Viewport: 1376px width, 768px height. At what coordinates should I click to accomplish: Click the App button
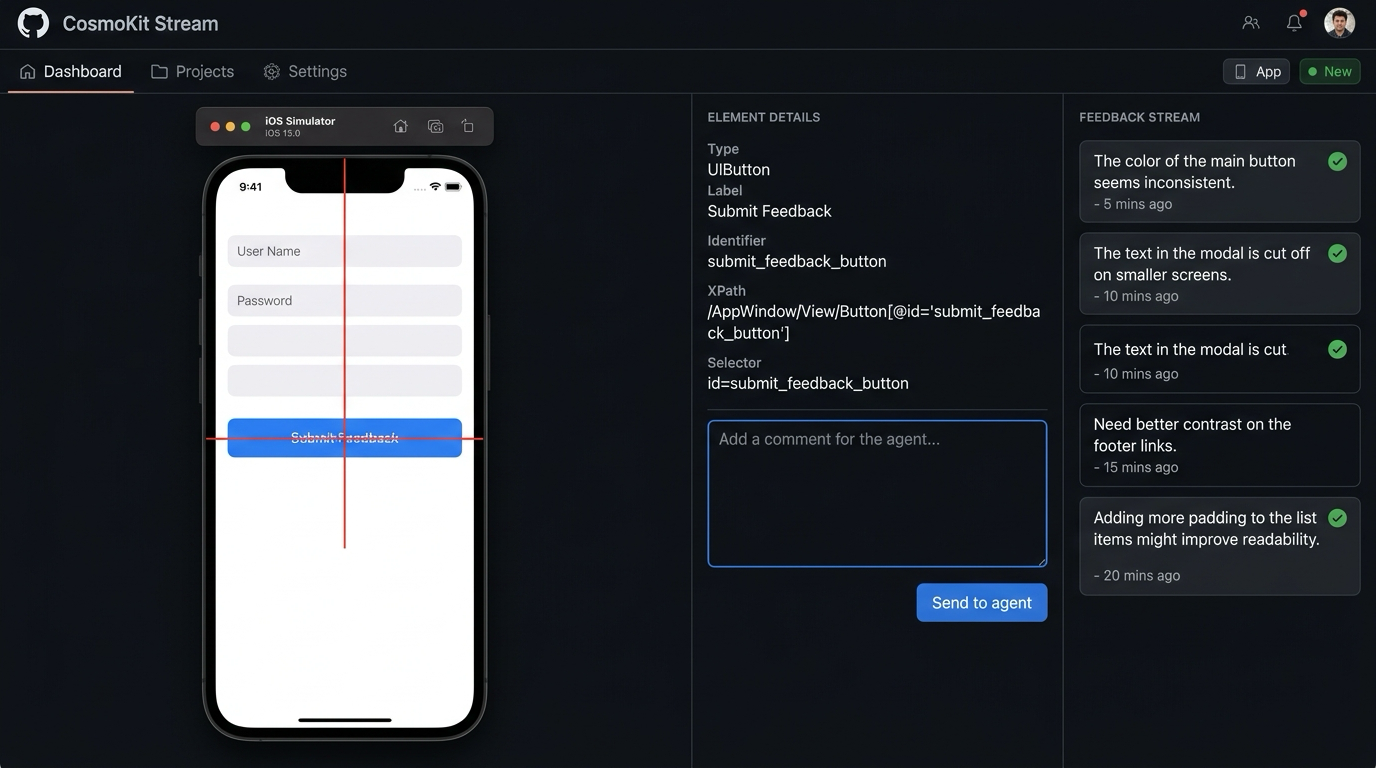1257,71
